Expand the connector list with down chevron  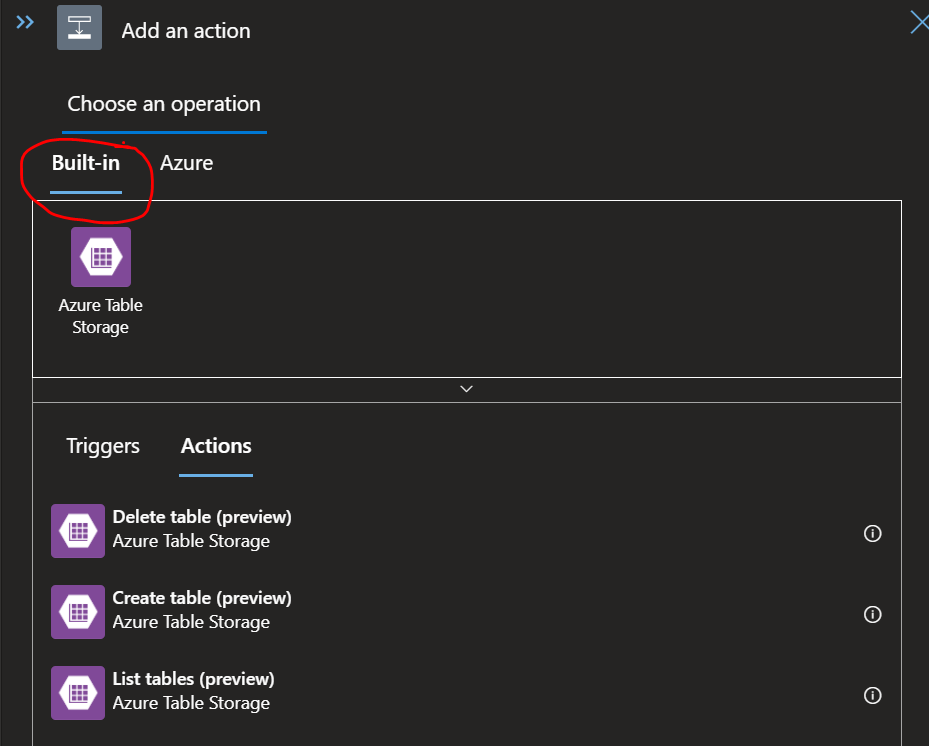coord(465,388)
